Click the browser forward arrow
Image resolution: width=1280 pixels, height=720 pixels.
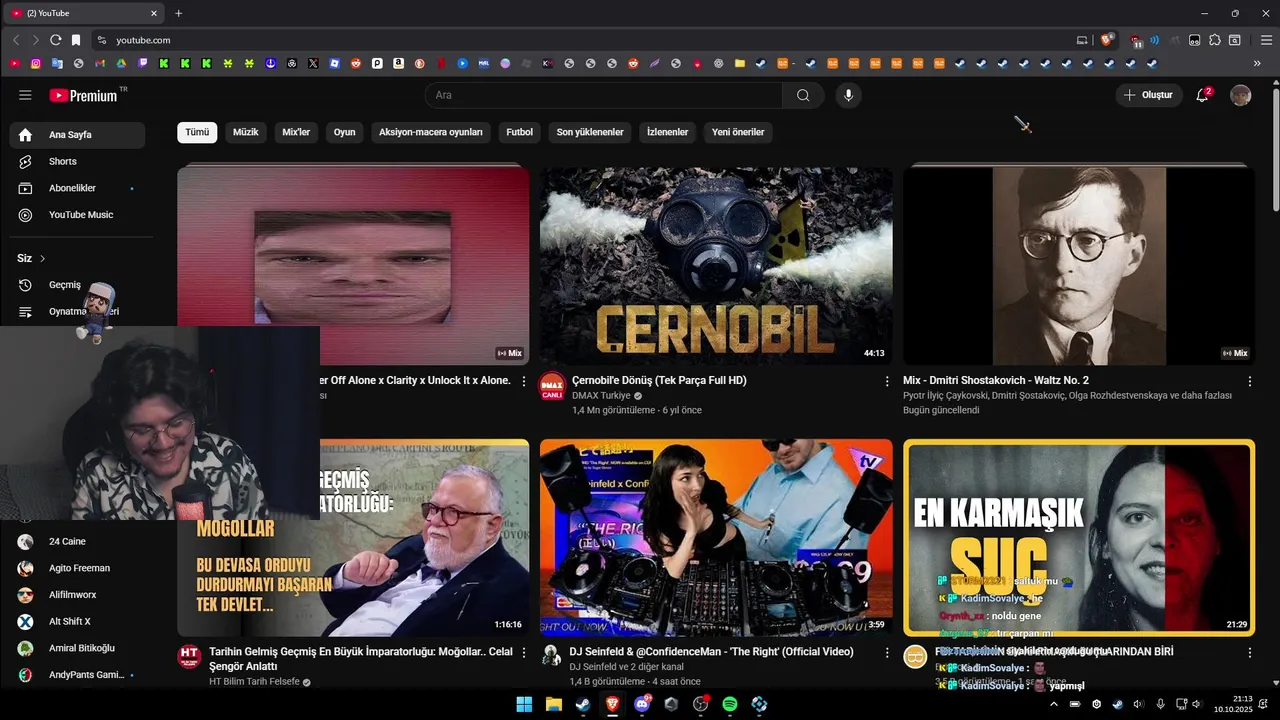pos(36,40)
